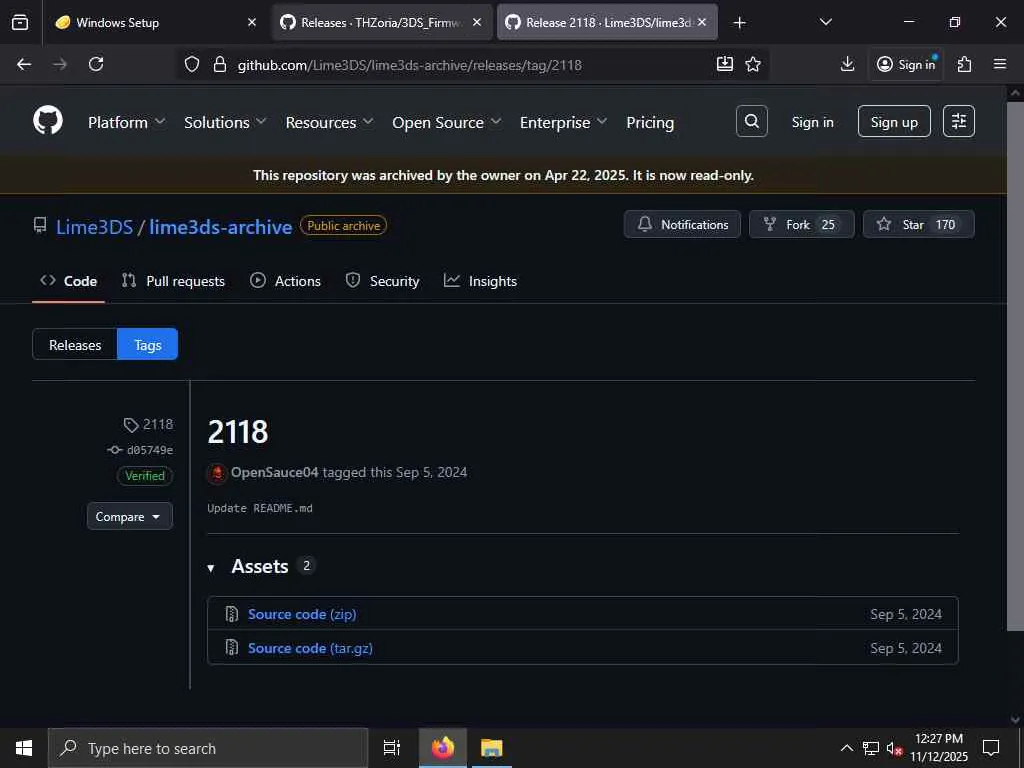This screenshot has width=1024, height=768.
Task: Click Firefox account Sign in button
Action: click(x=906, y=64)
